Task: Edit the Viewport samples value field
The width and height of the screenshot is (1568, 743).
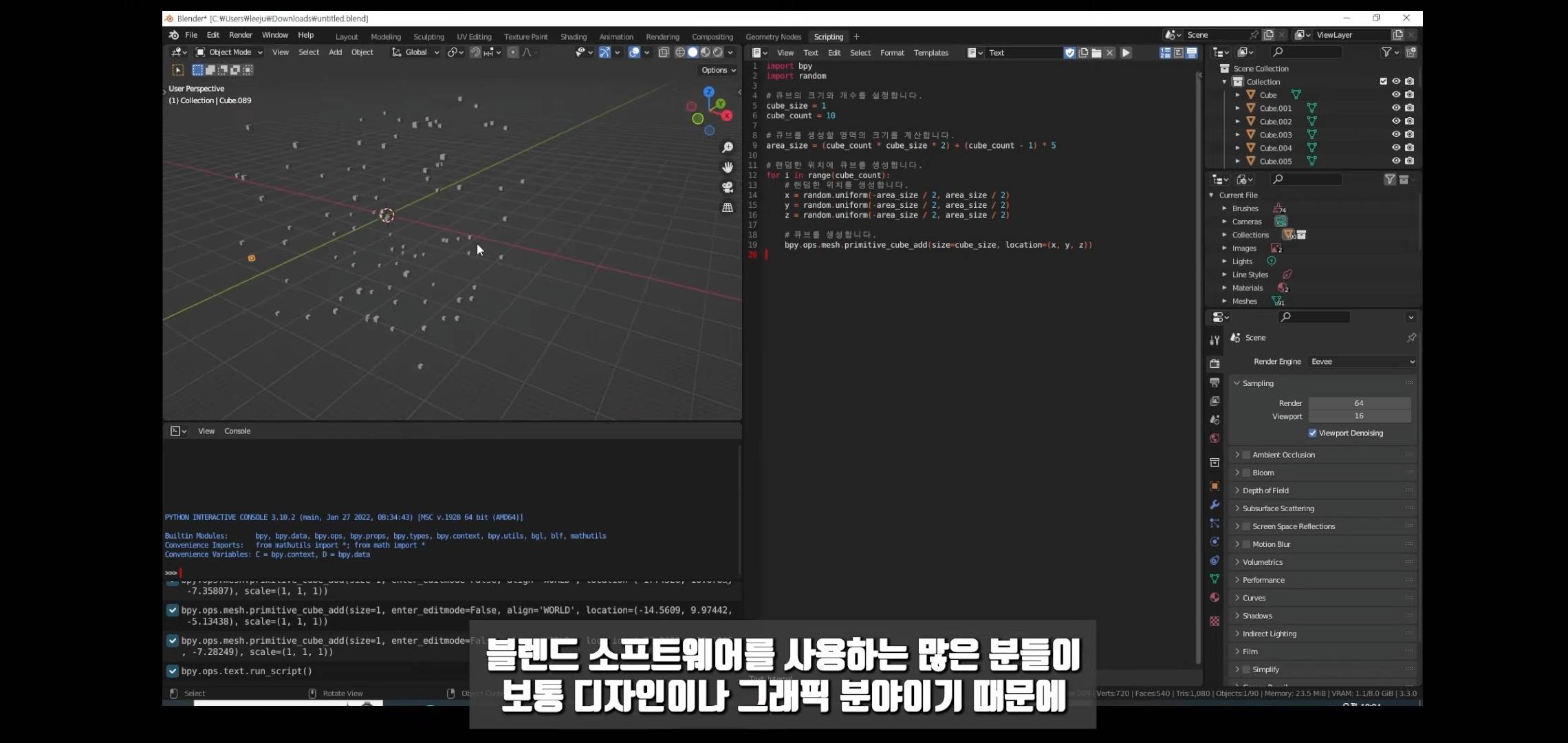Action: [1359, 416]
